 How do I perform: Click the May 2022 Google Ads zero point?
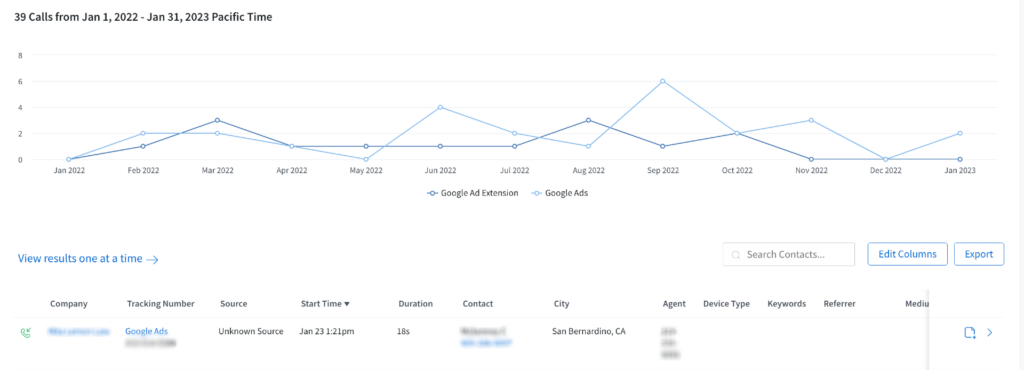366,159
